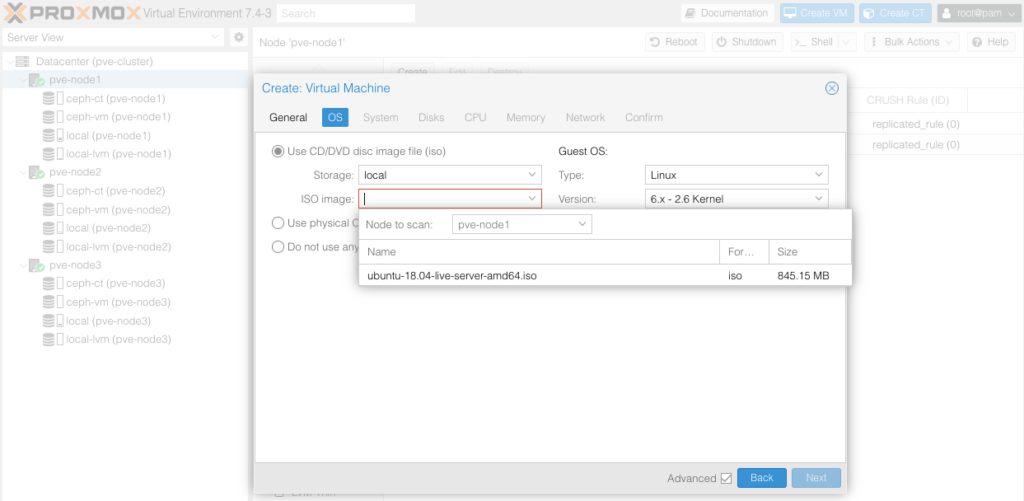Switch to the Memory tab
Image resolution: width=1024 pixels, height=501 pixels.
click(x=526, y=118)
